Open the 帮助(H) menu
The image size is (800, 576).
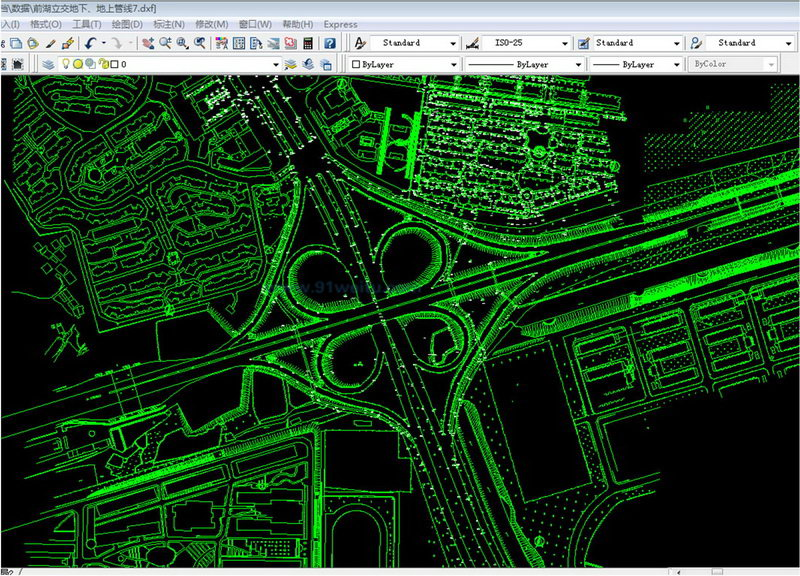pos(297,24)
